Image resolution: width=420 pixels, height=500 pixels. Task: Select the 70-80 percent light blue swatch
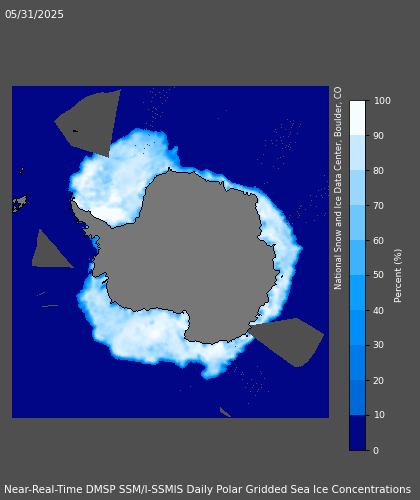tap(357, 188)
